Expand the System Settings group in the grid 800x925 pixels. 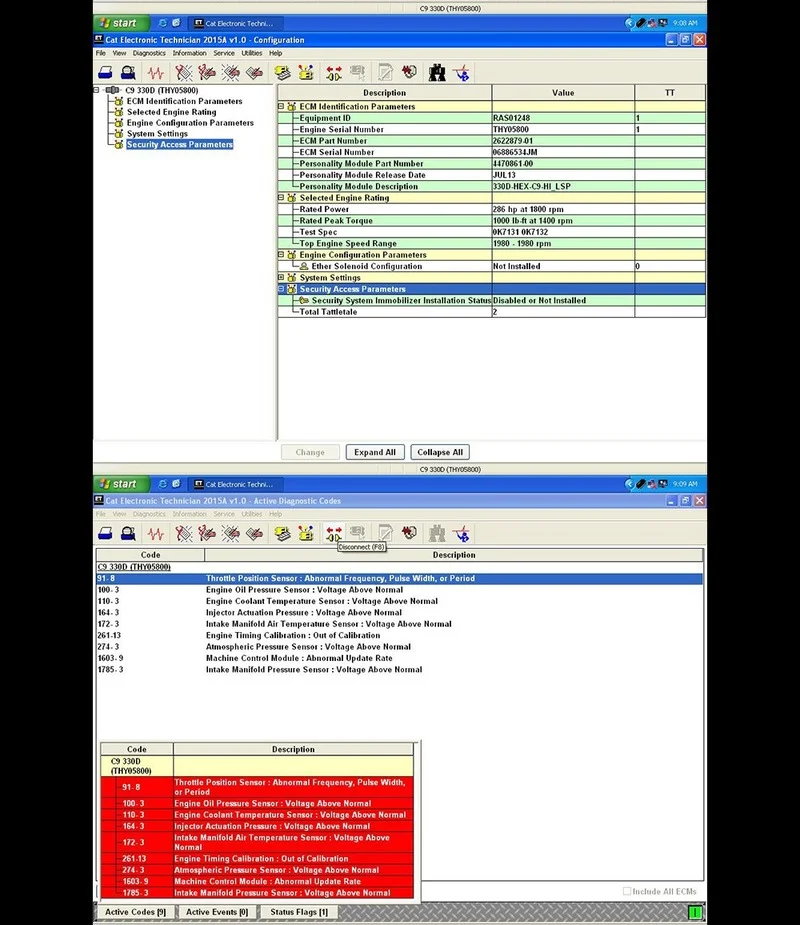pyautogui.click(x=281, y=277)
